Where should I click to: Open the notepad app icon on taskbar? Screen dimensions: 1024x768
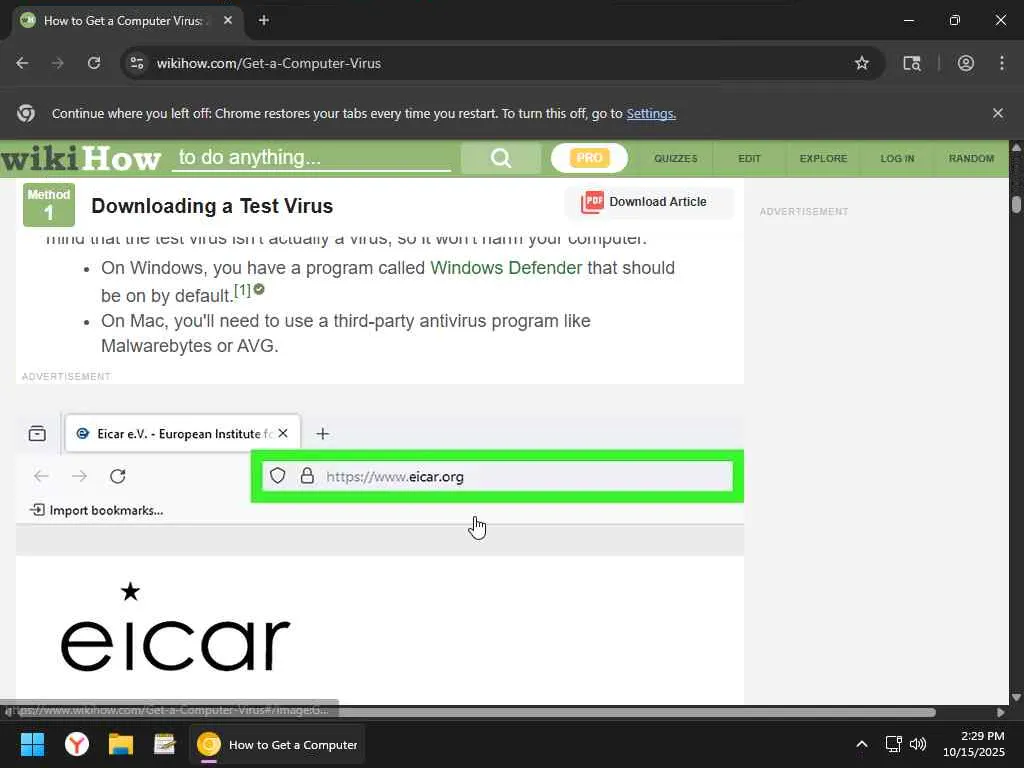[x=165, y=744]
